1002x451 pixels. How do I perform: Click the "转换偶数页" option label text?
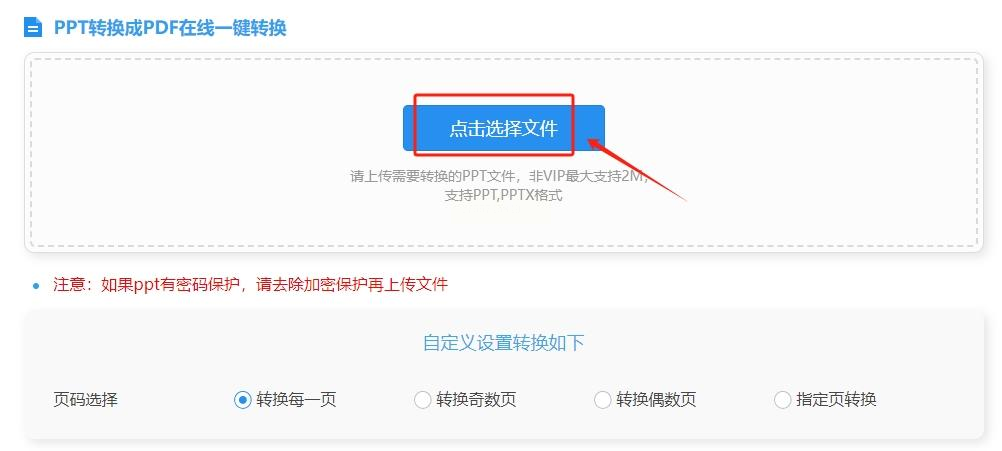point(656,401)
